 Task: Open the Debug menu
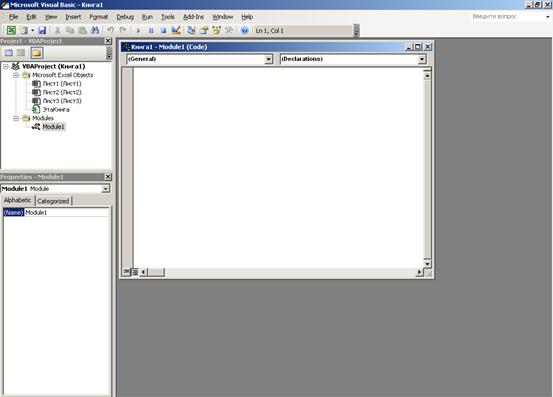pyautogui.click(x=125, y=17)
